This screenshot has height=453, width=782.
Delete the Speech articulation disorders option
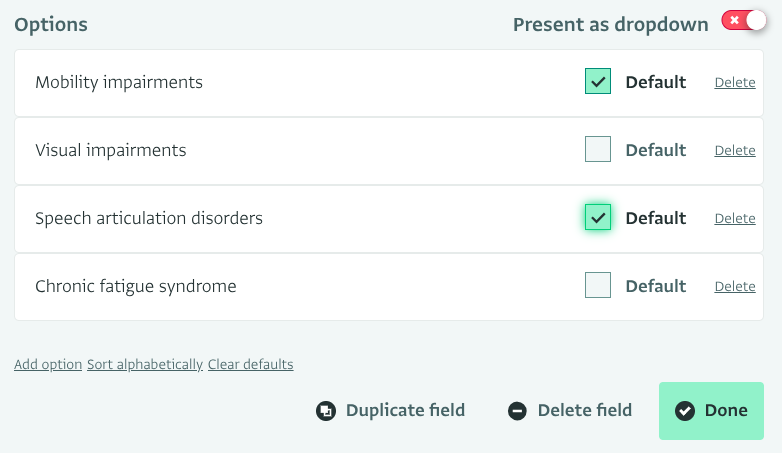(735, 218)
